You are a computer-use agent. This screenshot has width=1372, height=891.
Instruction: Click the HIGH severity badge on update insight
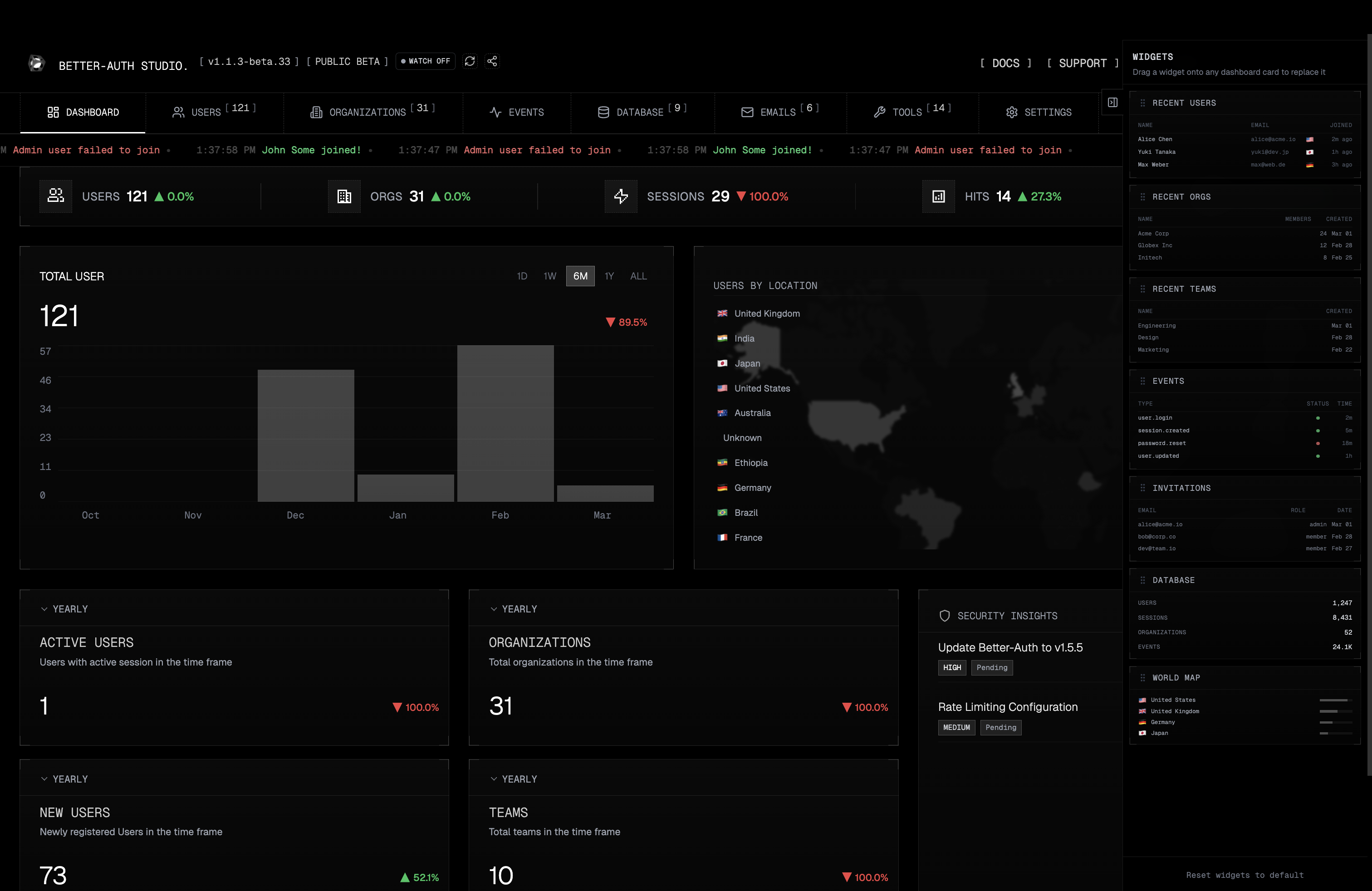952,667
